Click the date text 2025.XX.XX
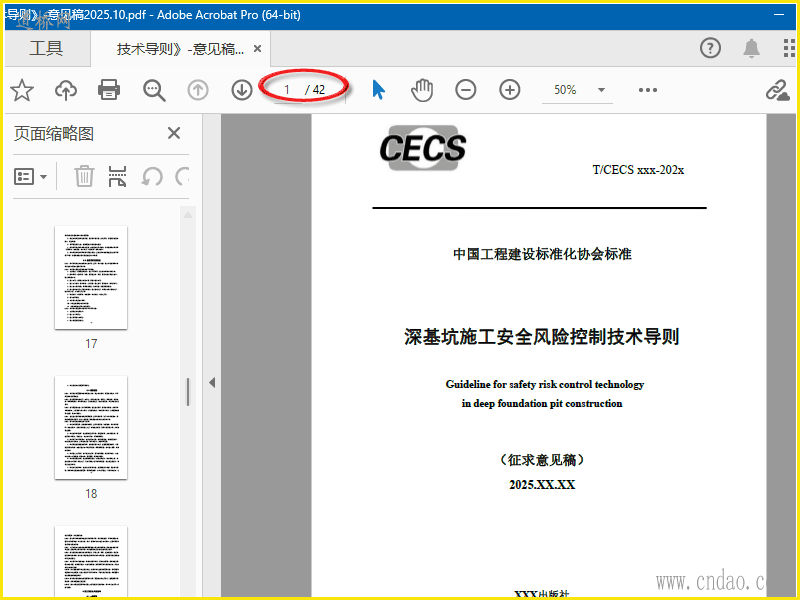The image size is (800, 600). coord(542,485)
